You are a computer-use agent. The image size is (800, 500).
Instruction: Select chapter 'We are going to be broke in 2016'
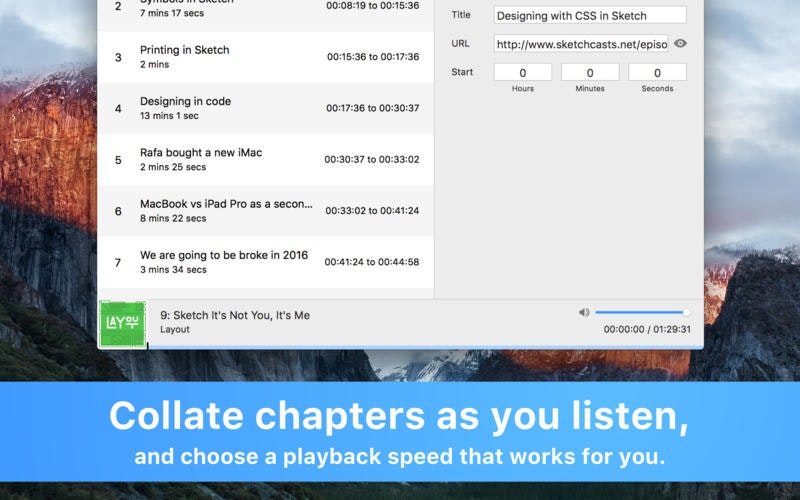tap(265, 262)
